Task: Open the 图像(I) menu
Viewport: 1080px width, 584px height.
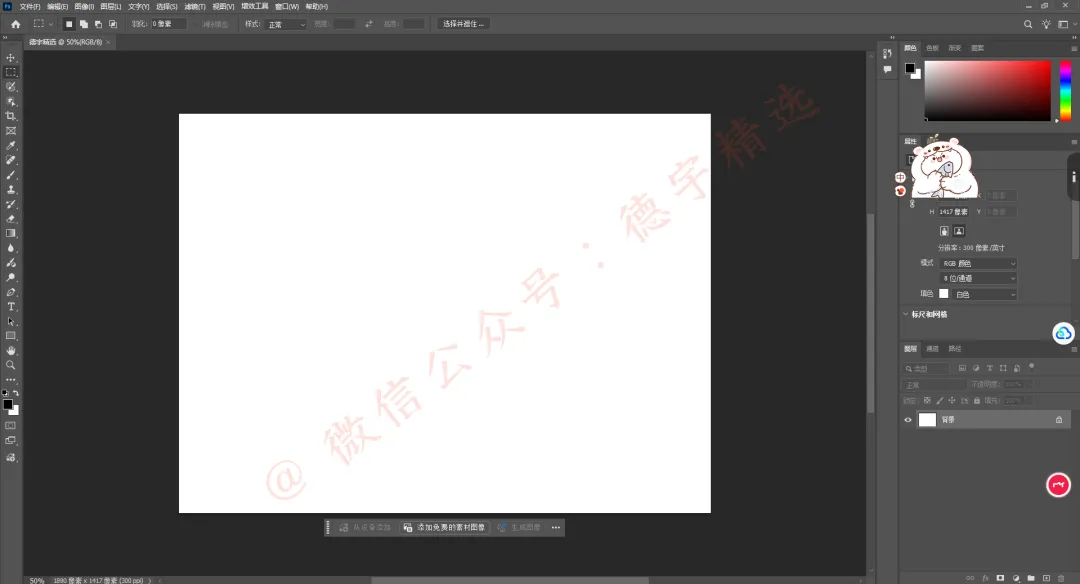Action: [84, 6]
